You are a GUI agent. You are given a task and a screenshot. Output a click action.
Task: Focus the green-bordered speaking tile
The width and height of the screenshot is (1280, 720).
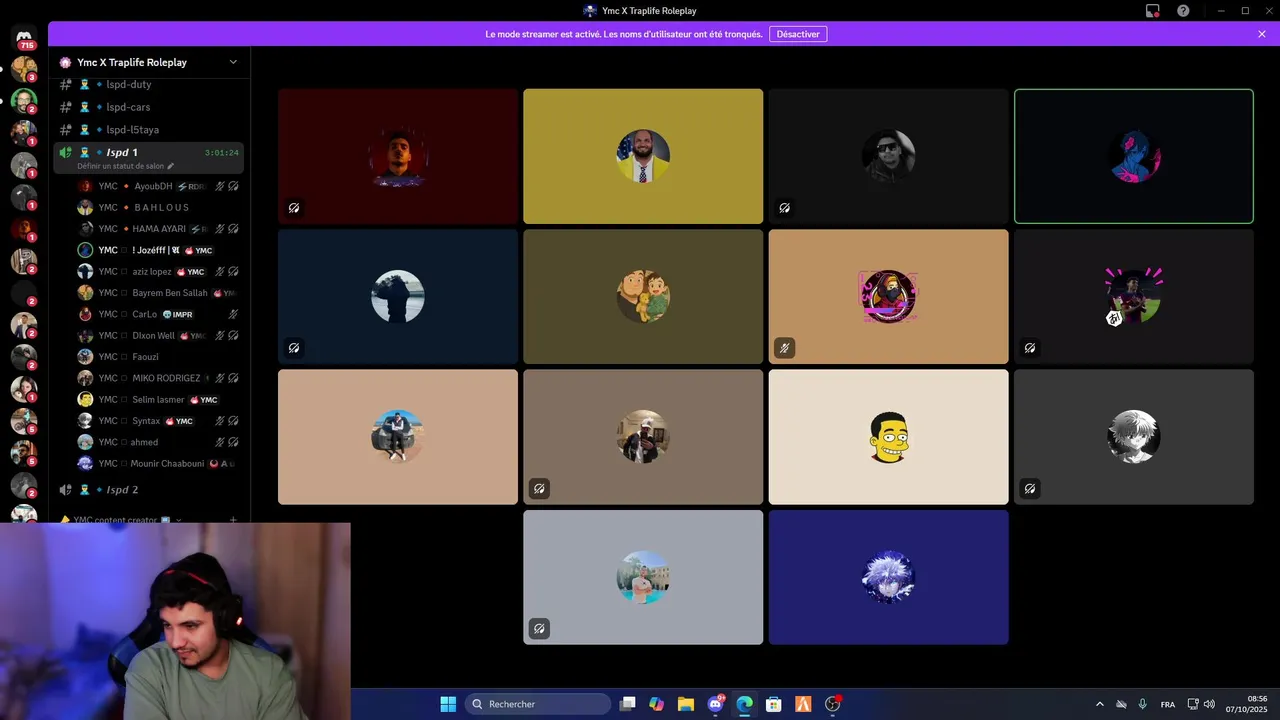click(1134, 156)
